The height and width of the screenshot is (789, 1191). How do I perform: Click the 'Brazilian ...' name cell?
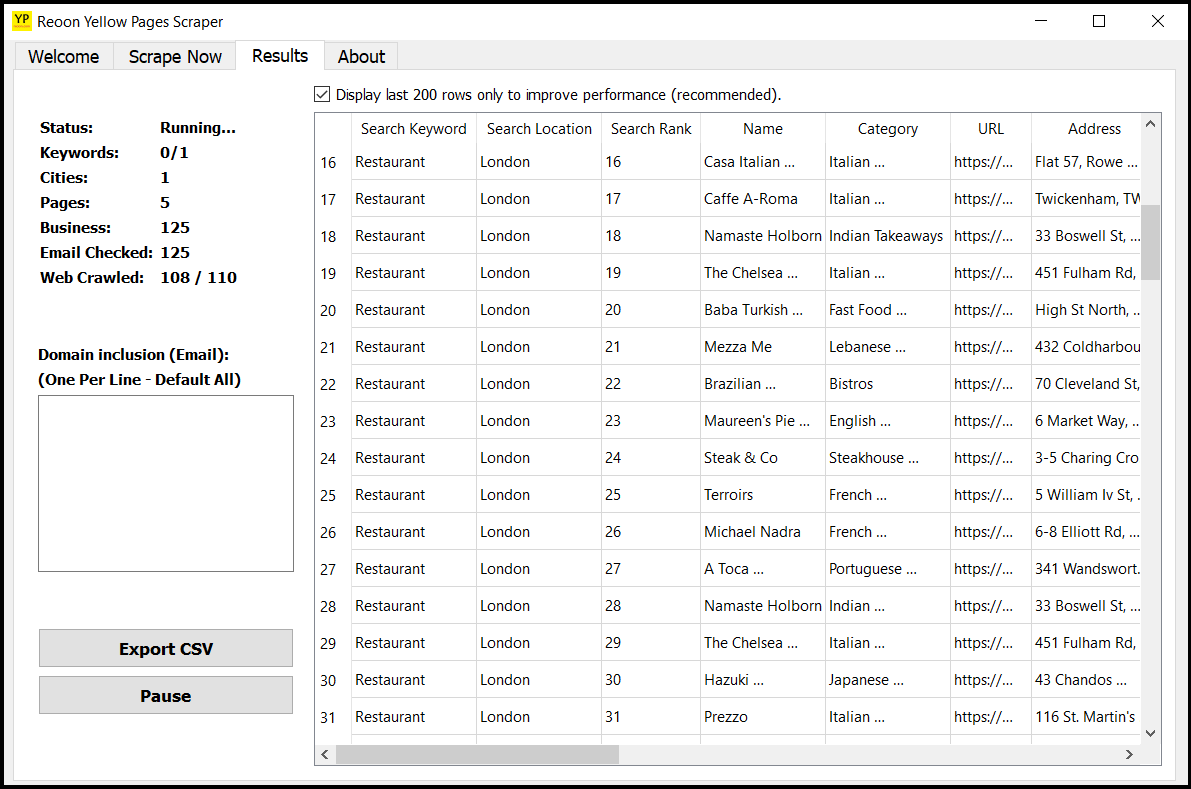[763, 383]
